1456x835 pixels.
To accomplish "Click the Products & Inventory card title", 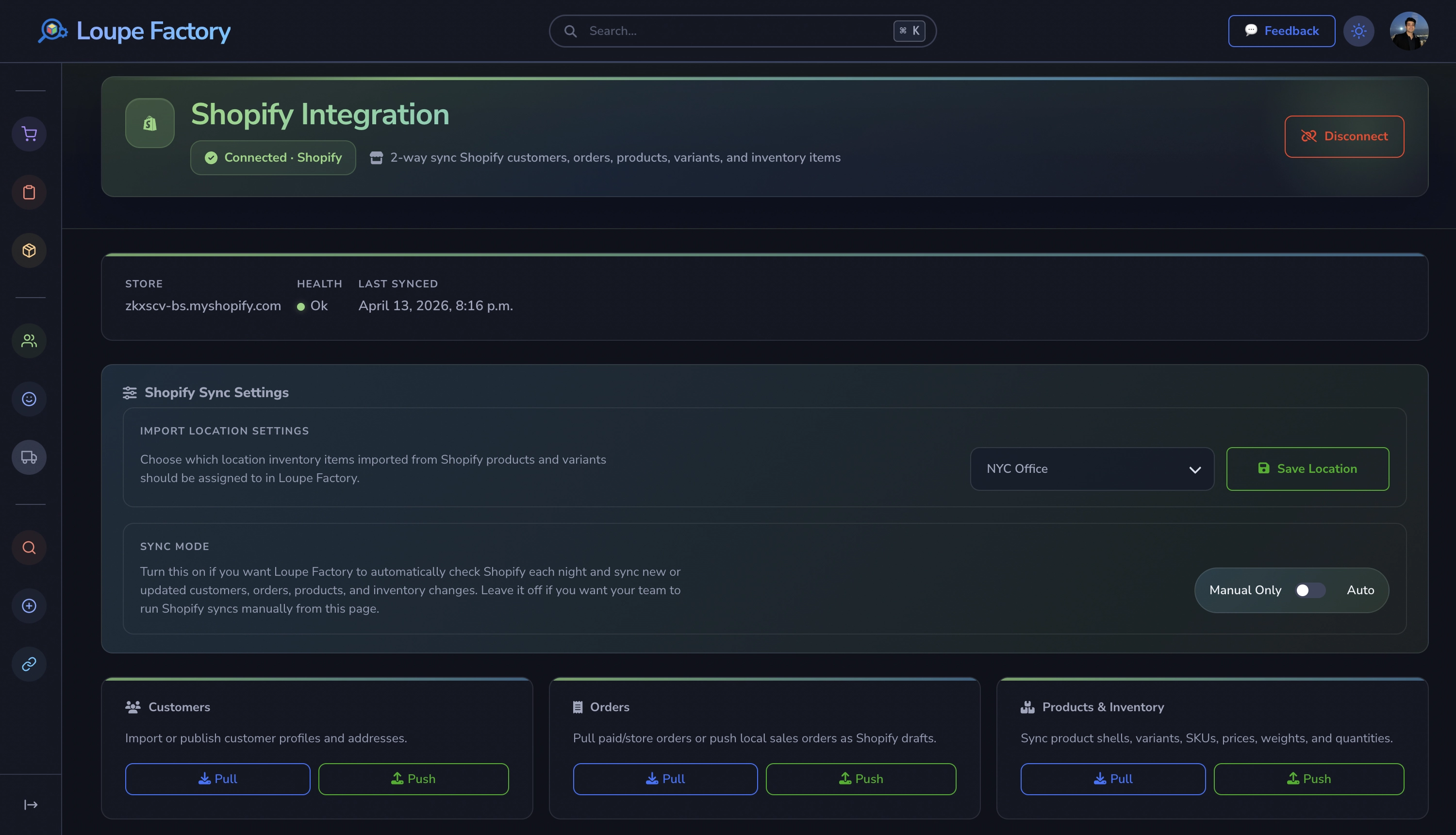I will [x=1103, y=707].
